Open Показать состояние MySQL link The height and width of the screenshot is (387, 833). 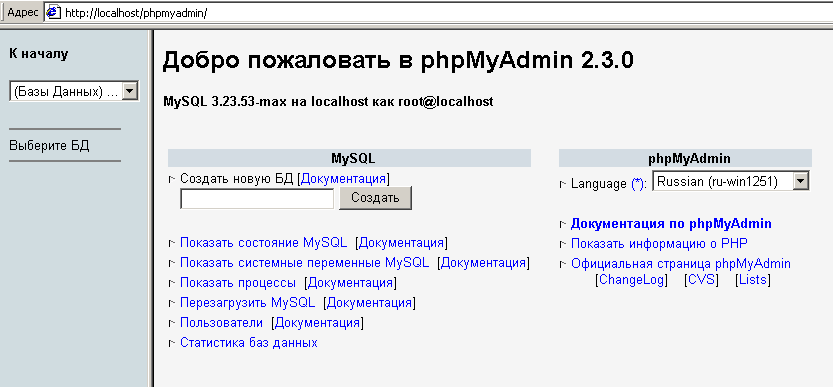[x=264, y=243]
